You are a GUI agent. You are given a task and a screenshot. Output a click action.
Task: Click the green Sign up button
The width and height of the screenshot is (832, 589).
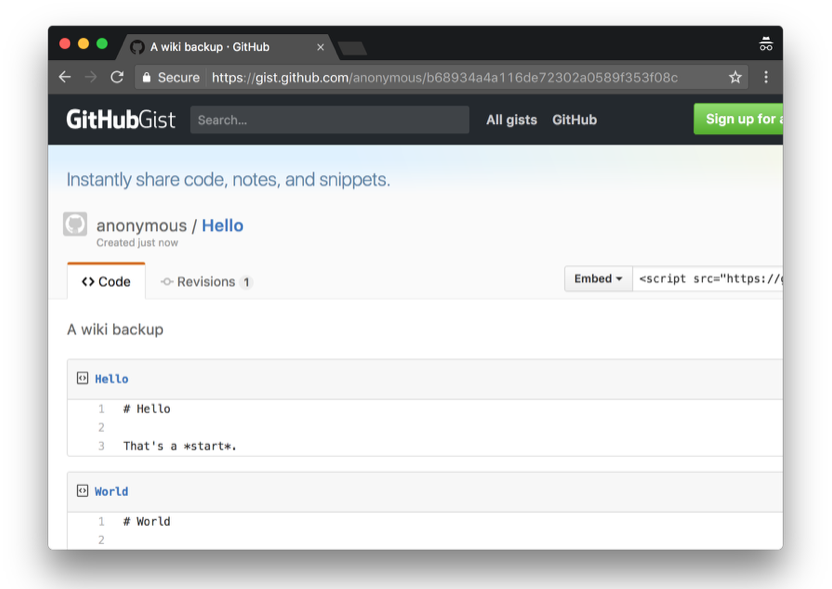click(x=738, y=119)
